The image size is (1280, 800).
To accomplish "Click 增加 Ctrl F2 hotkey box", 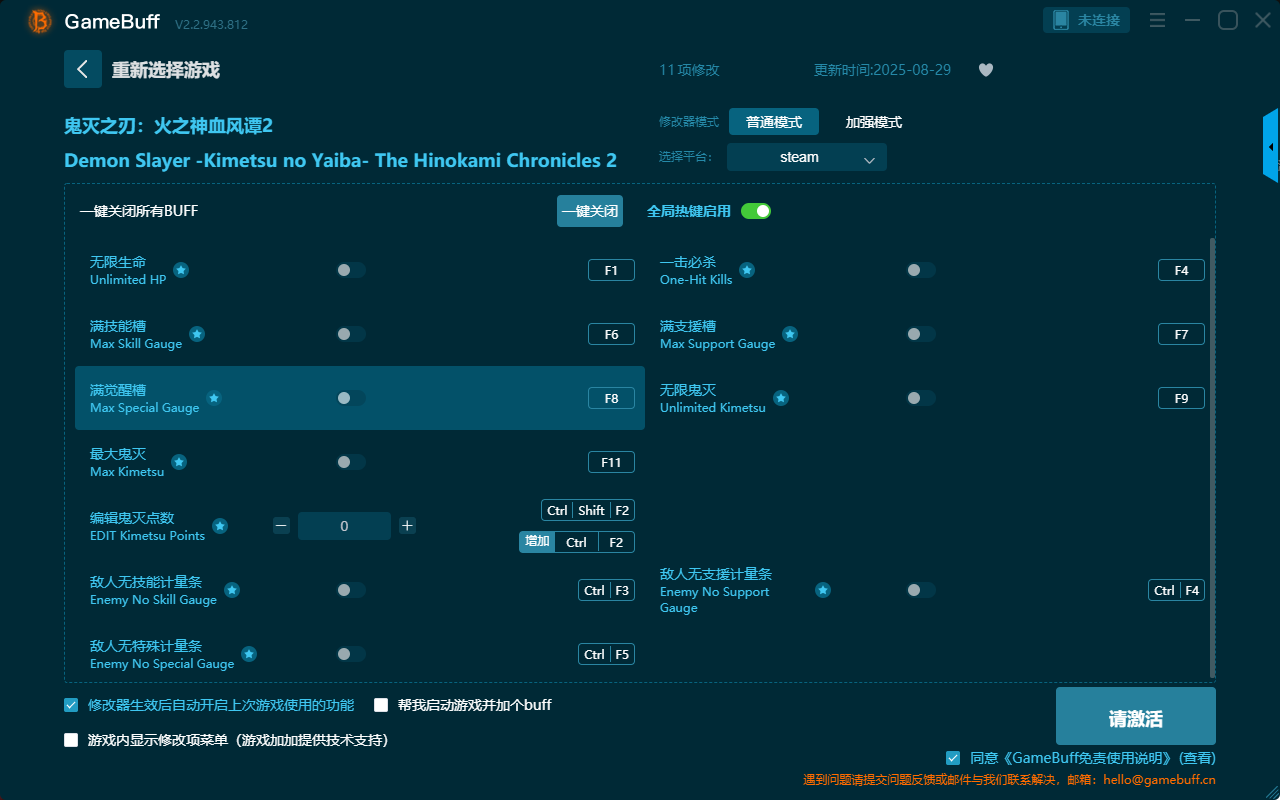I will [x=577, y=542].
